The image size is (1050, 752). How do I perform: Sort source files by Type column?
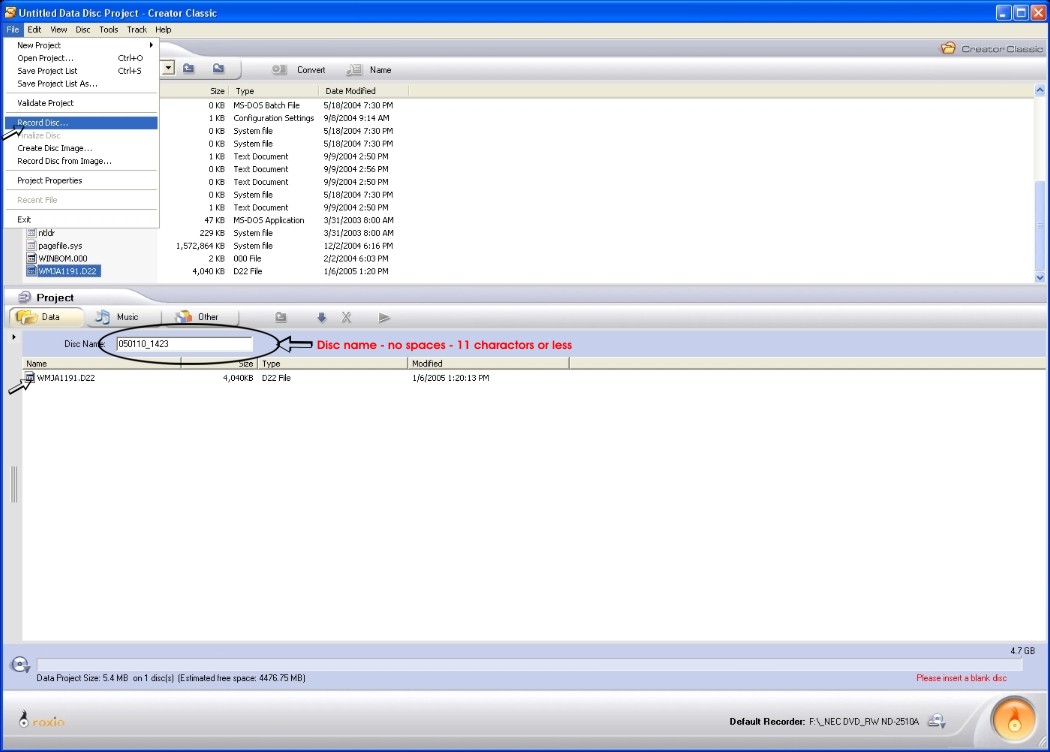coord(274,90)
